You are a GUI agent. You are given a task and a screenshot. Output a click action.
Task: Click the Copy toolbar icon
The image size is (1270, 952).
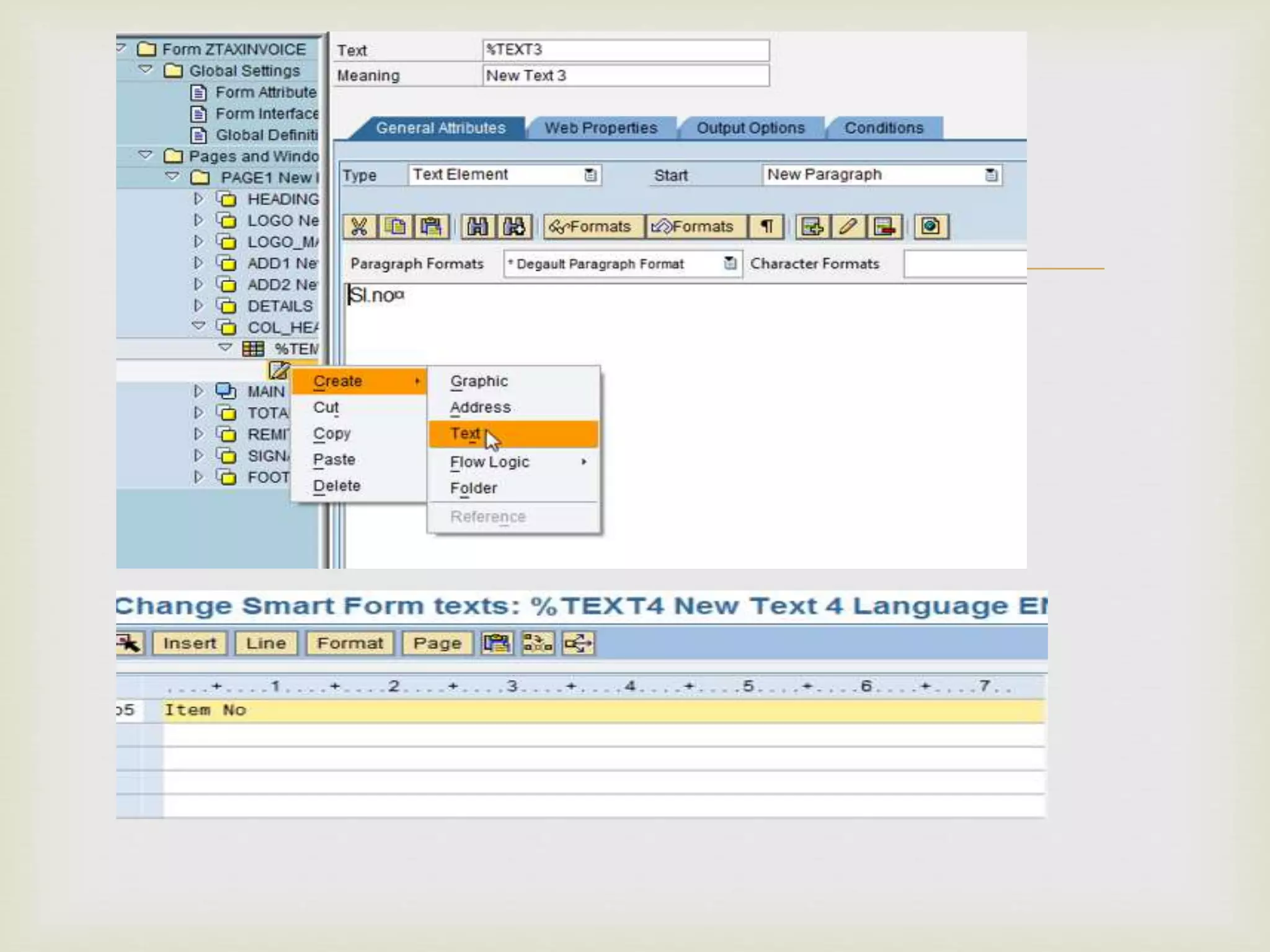pyautogui.click(x=396, y=227)
